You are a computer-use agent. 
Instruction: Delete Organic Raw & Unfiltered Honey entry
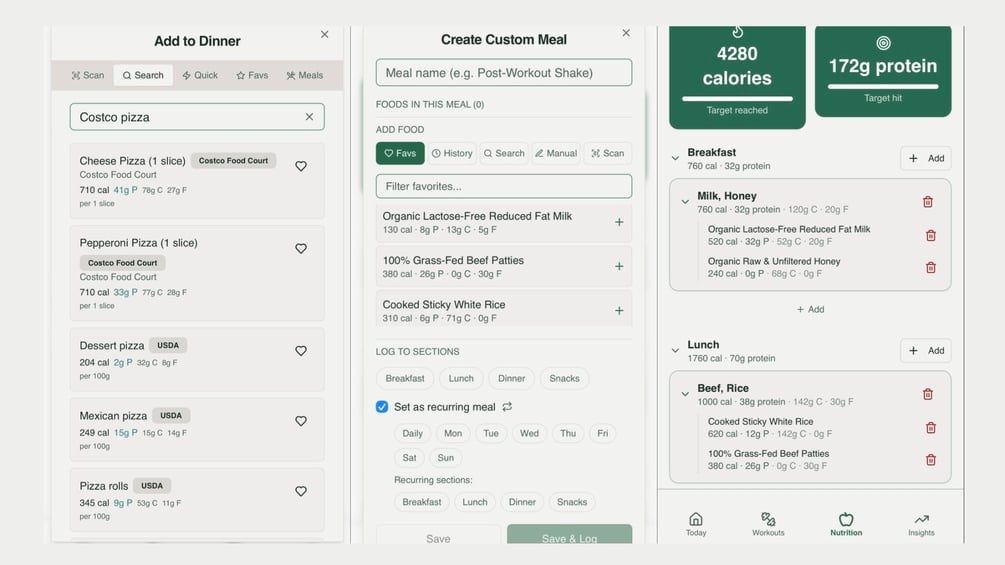931,267
